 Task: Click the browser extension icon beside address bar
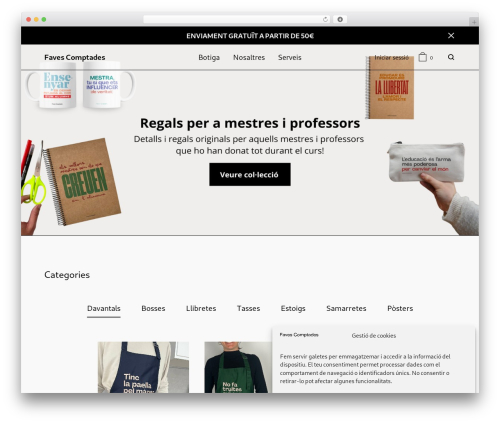tap(340, 19)
